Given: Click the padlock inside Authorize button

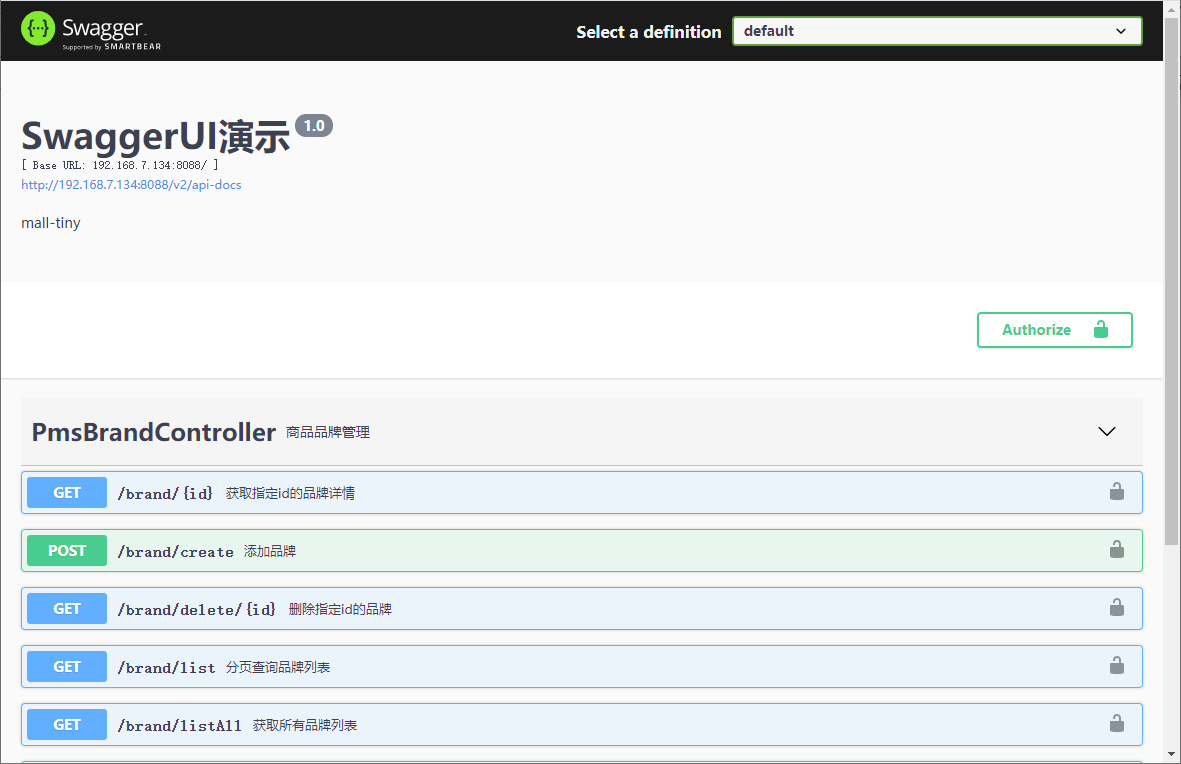Looking at the screenshot, I should pos(1100,329).
